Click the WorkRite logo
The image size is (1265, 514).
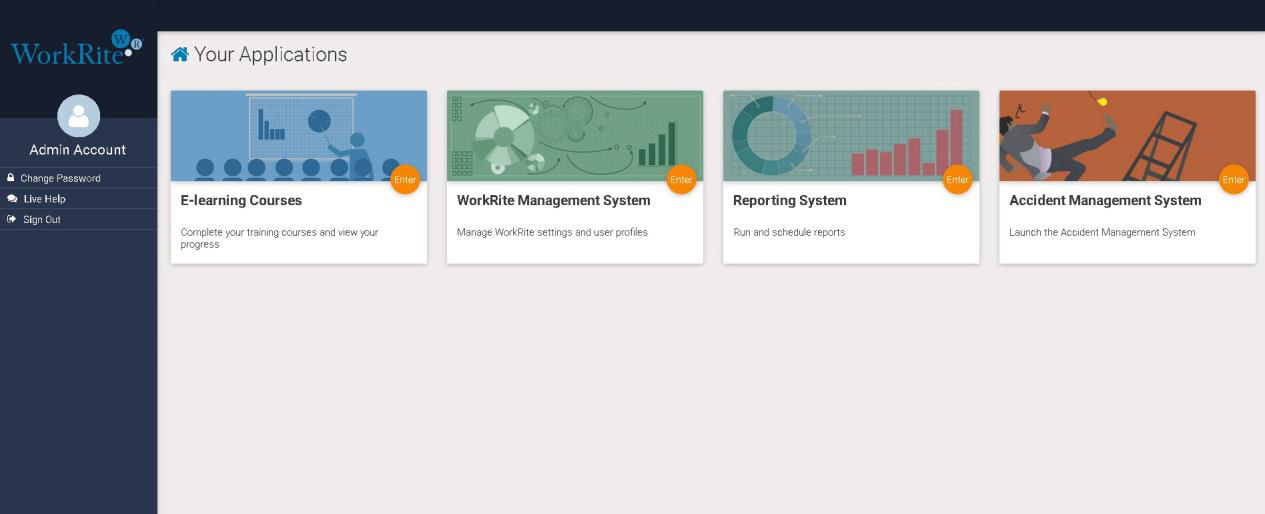pos(77,49)
